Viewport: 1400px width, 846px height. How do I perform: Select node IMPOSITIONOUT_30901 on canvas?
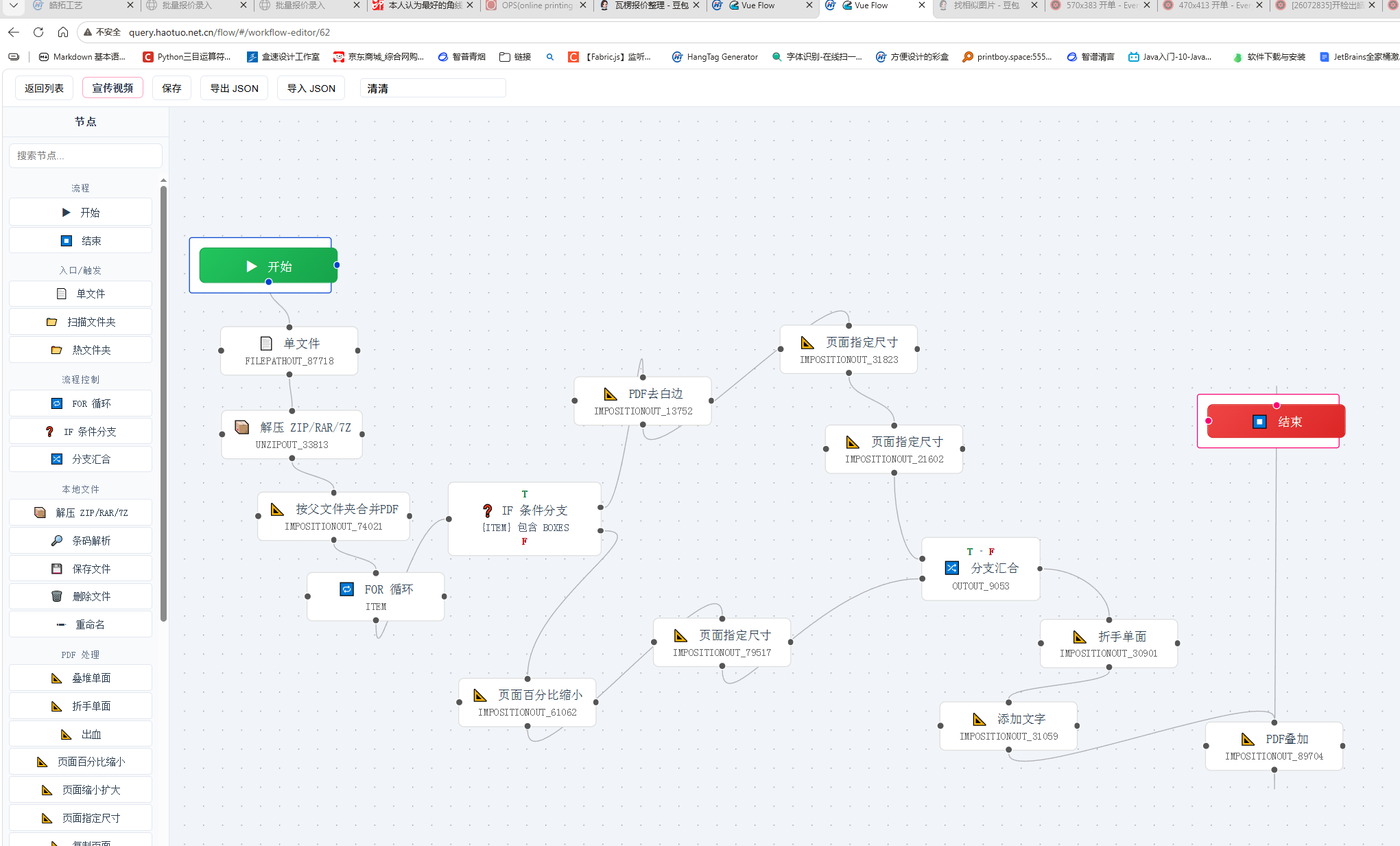pyautogui.click(x=1109, y=644)
